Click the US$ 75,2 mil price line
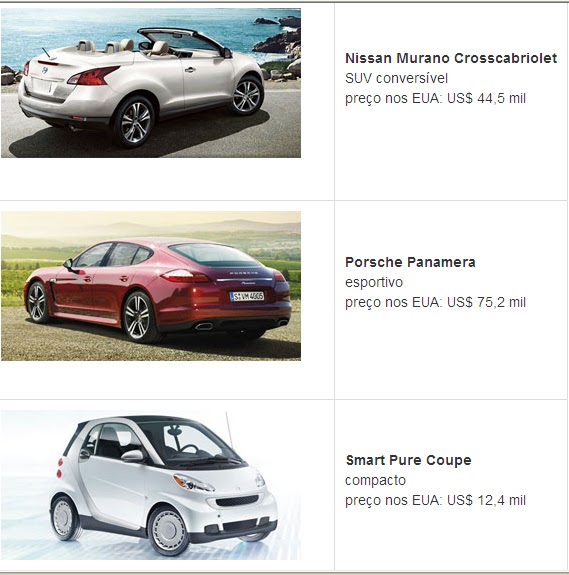Image resolution: width=569 pixels, height=575 pixels. [x=436, y=303]
